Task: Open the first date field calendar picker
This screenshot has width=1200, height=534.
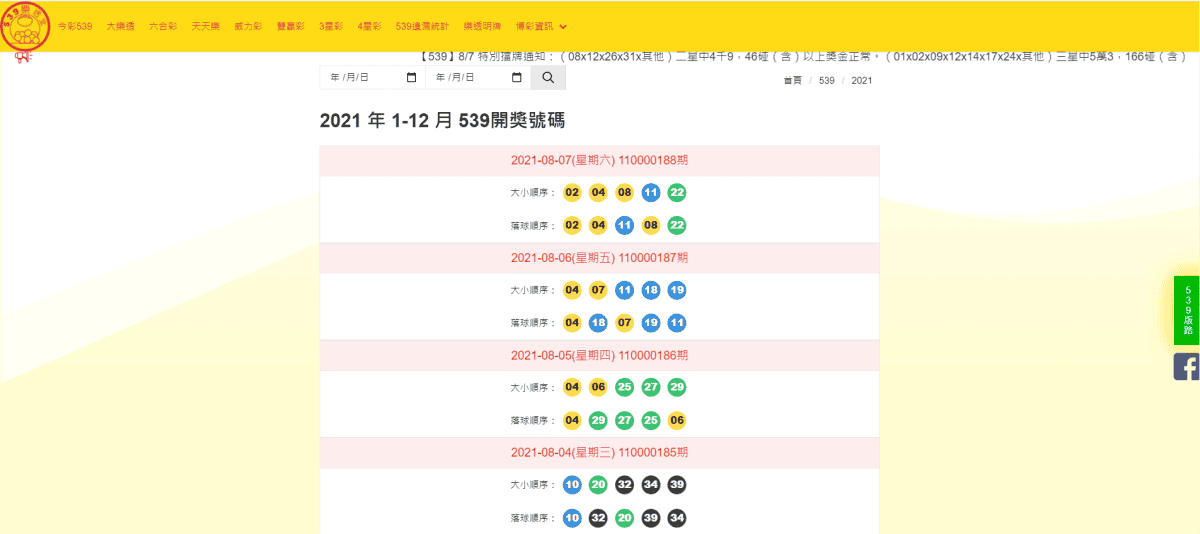Action: point(411,78)
